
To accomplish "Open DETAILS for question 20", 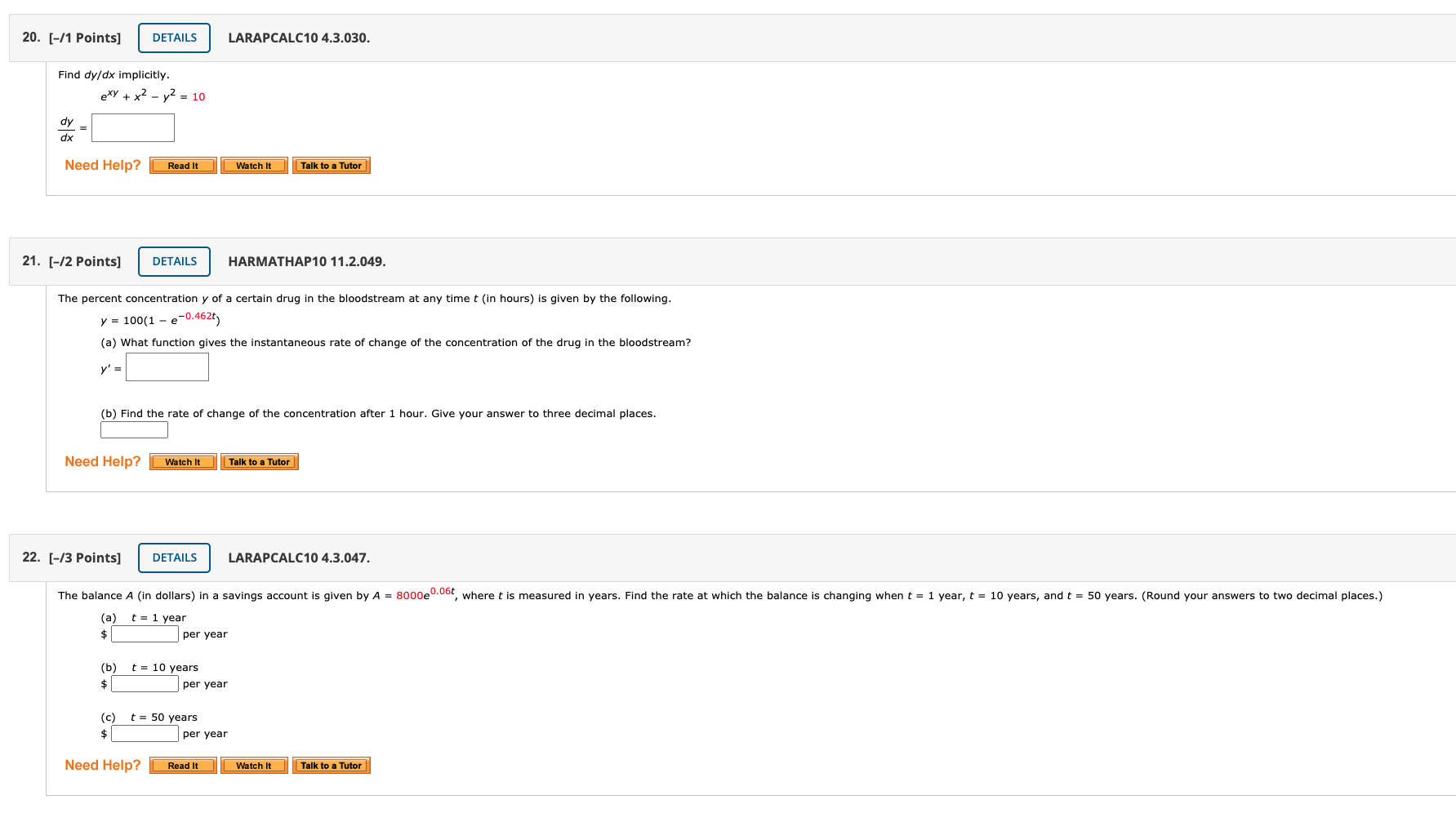I will (x=174, y=38).
